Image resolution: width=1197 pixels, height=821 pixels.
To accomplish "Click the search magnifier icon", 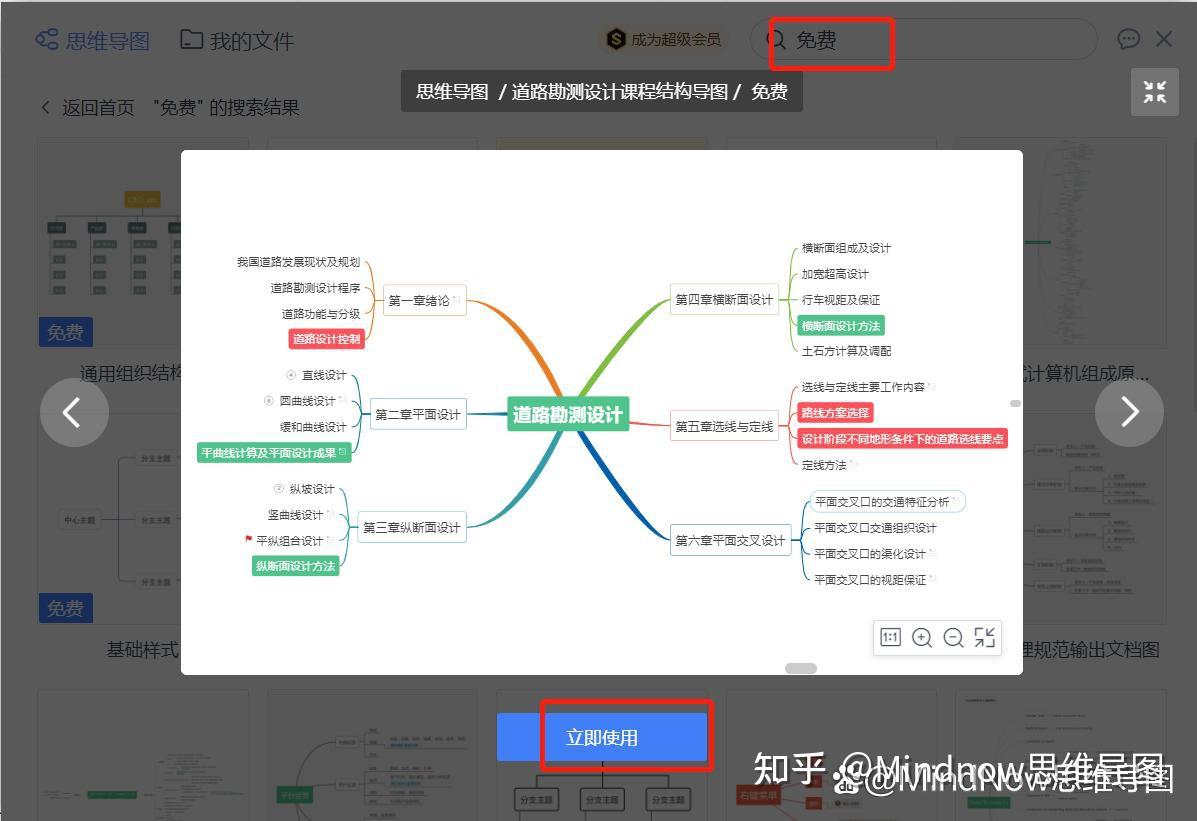I will point(776,40).
